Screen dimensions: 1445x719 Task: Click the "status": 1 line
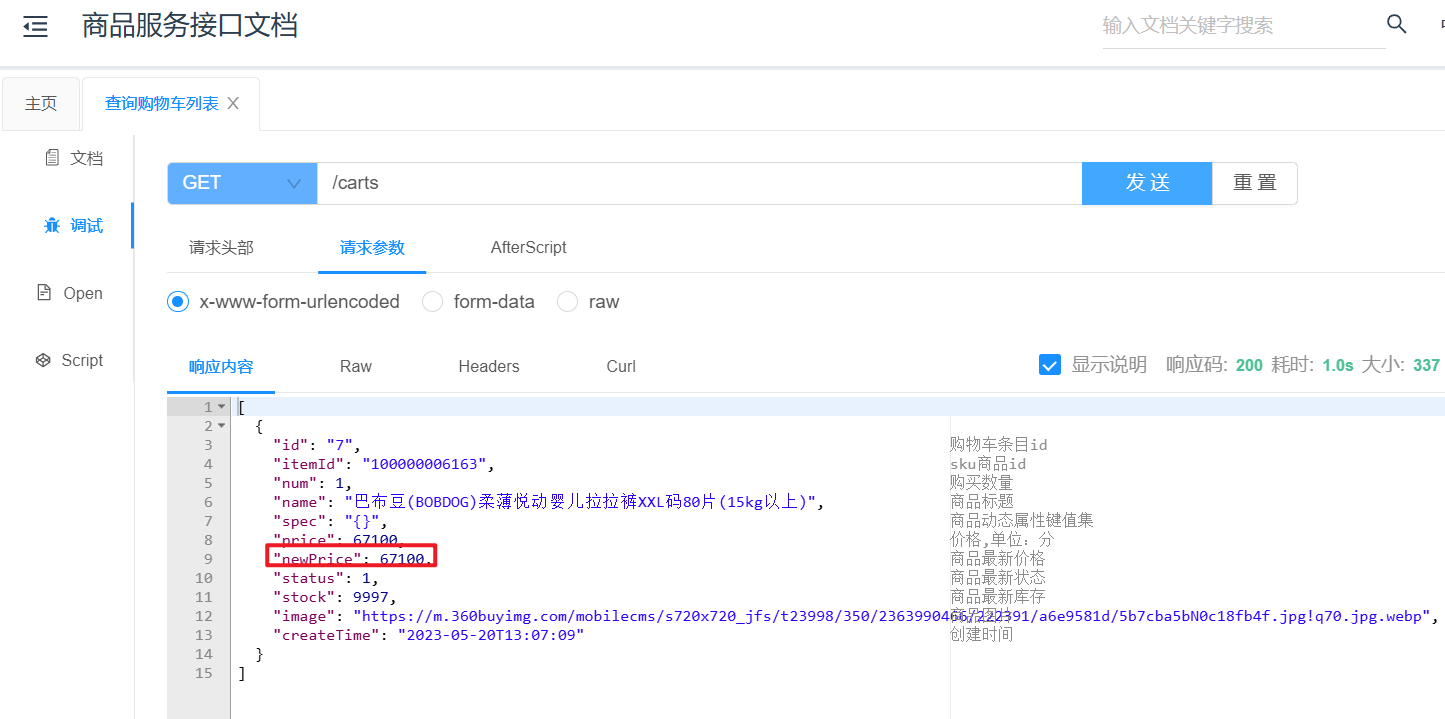[x=326, y=578]
